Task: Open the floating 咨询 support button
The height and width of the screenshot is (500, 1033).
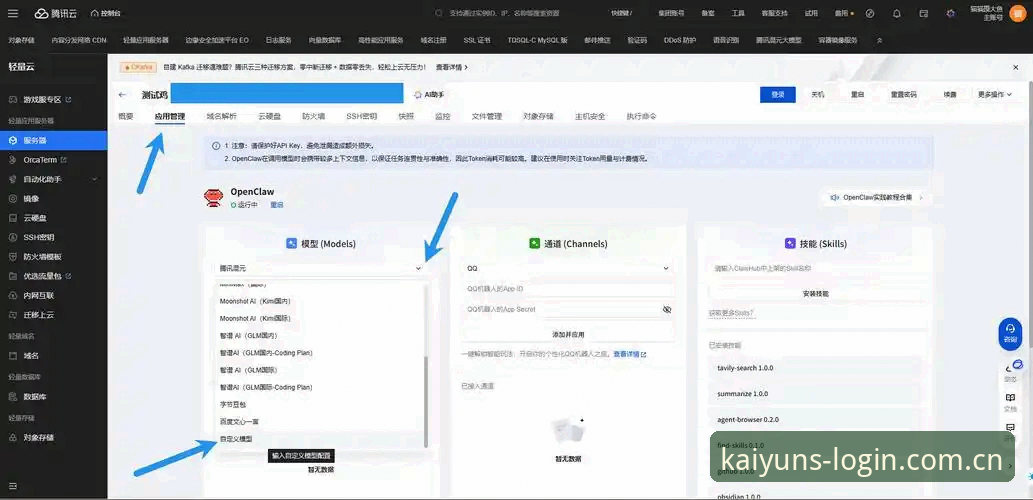Action: pyautogui.click(x=1010, y=333)
